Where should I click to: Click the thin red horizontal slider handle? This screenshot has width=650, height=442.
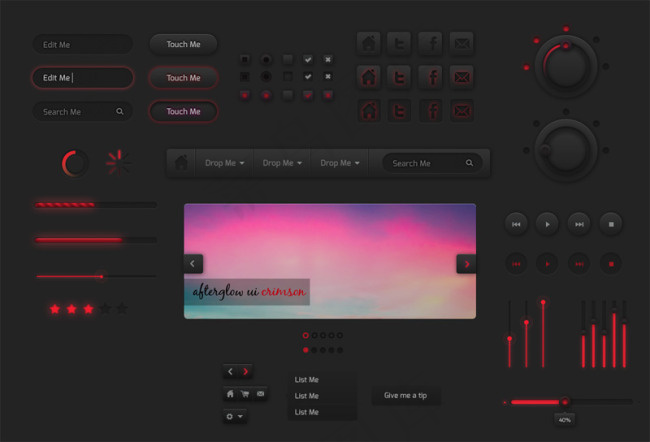[x=101, y=276]
